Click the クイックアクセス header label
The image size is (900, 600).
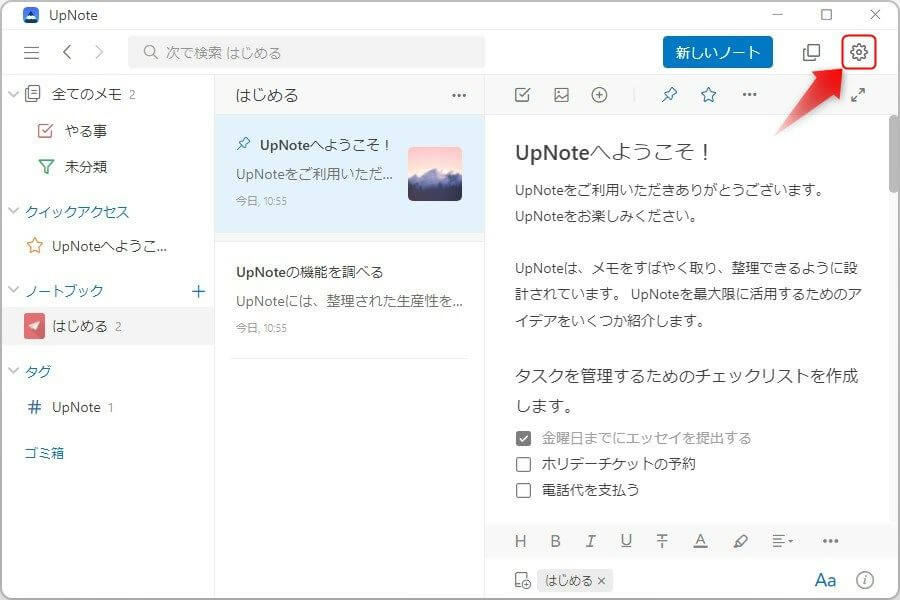[77, 212]
